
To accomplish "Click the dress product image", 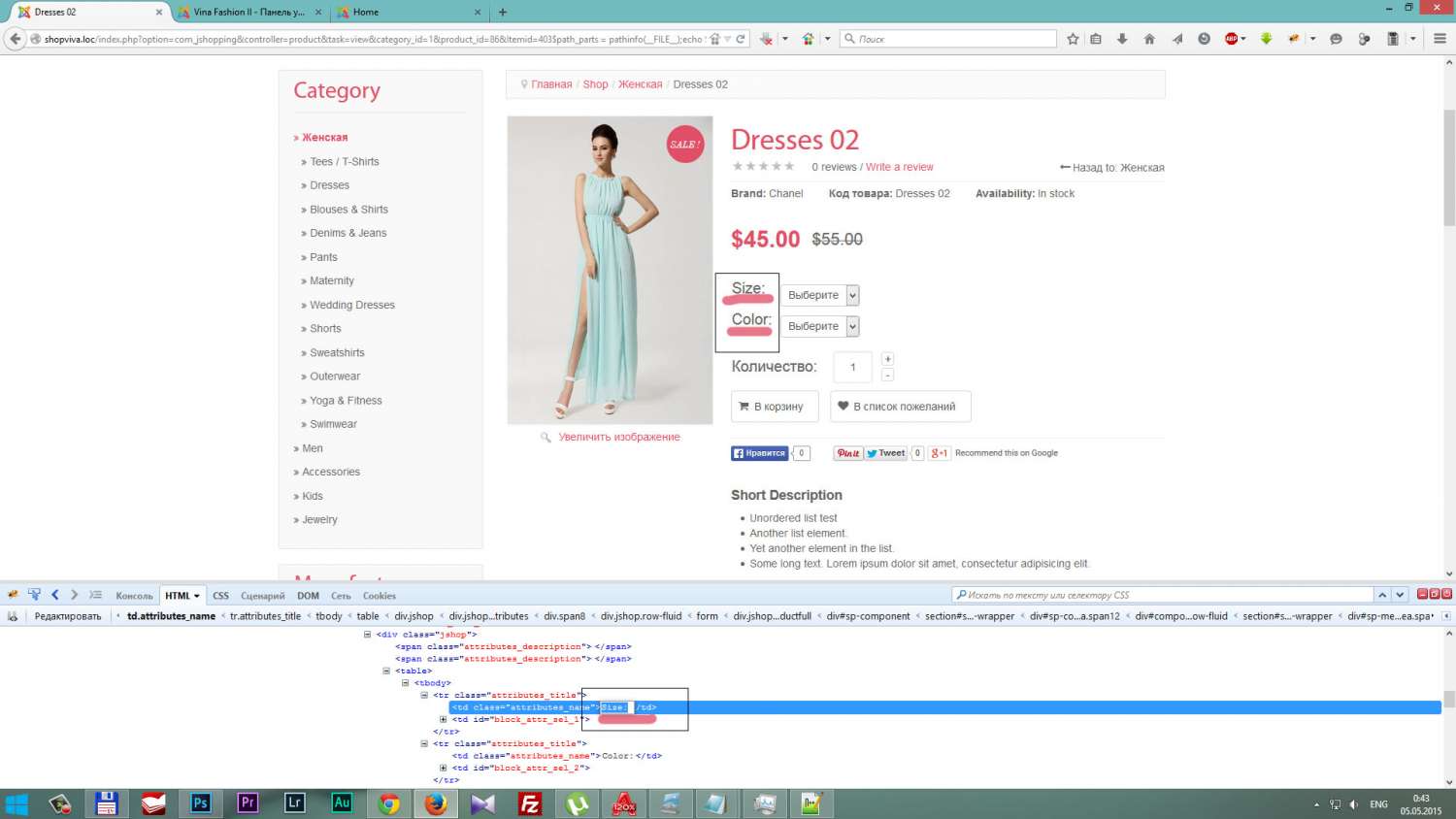I will point(610,270).
